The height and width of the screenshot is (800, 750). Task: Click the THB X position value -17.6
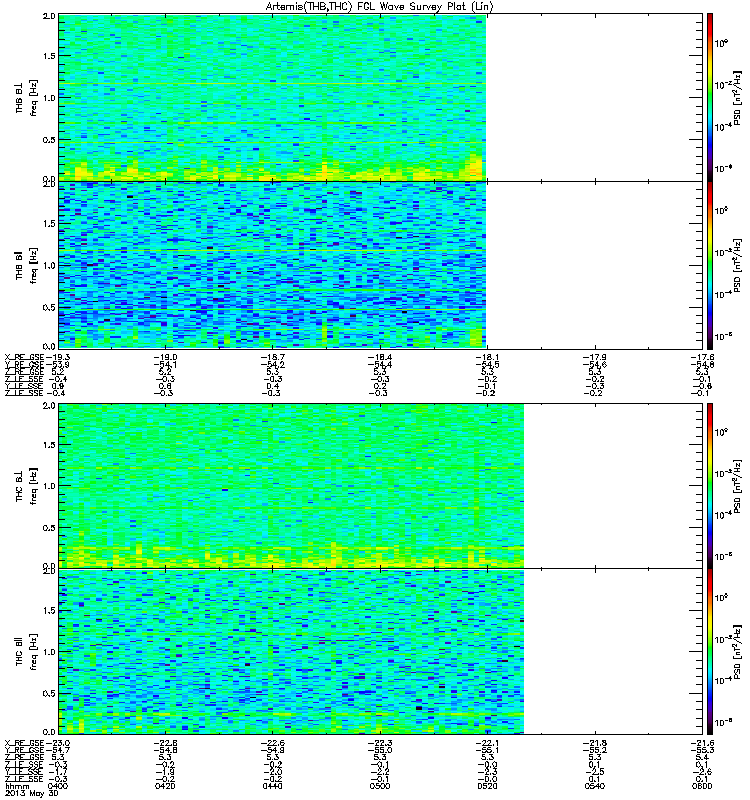703,357
